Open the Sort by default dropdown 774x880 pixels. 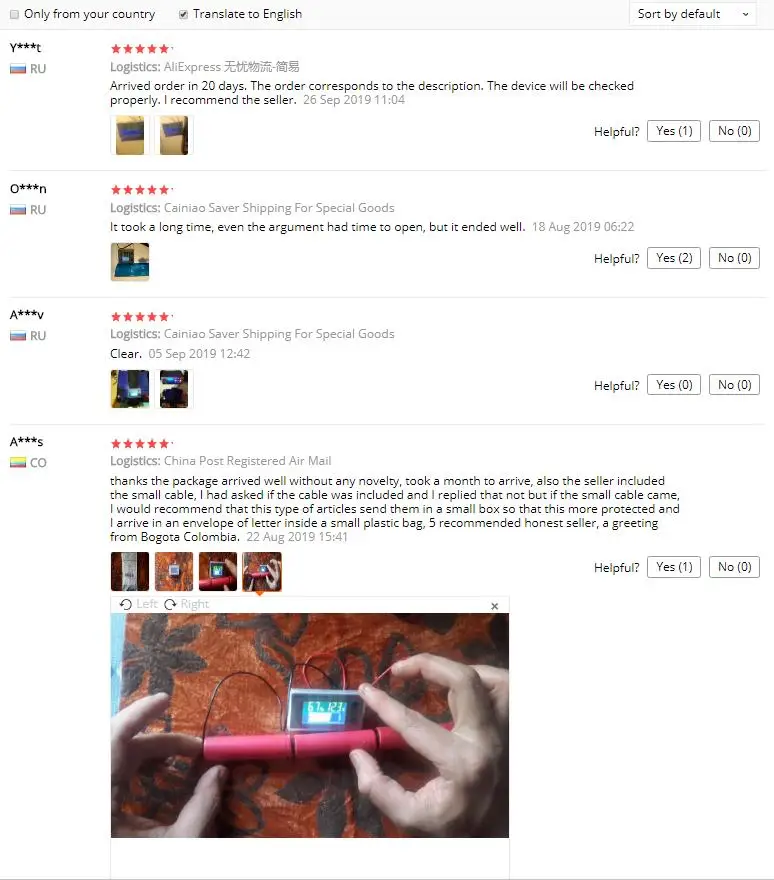click(693, 14)
